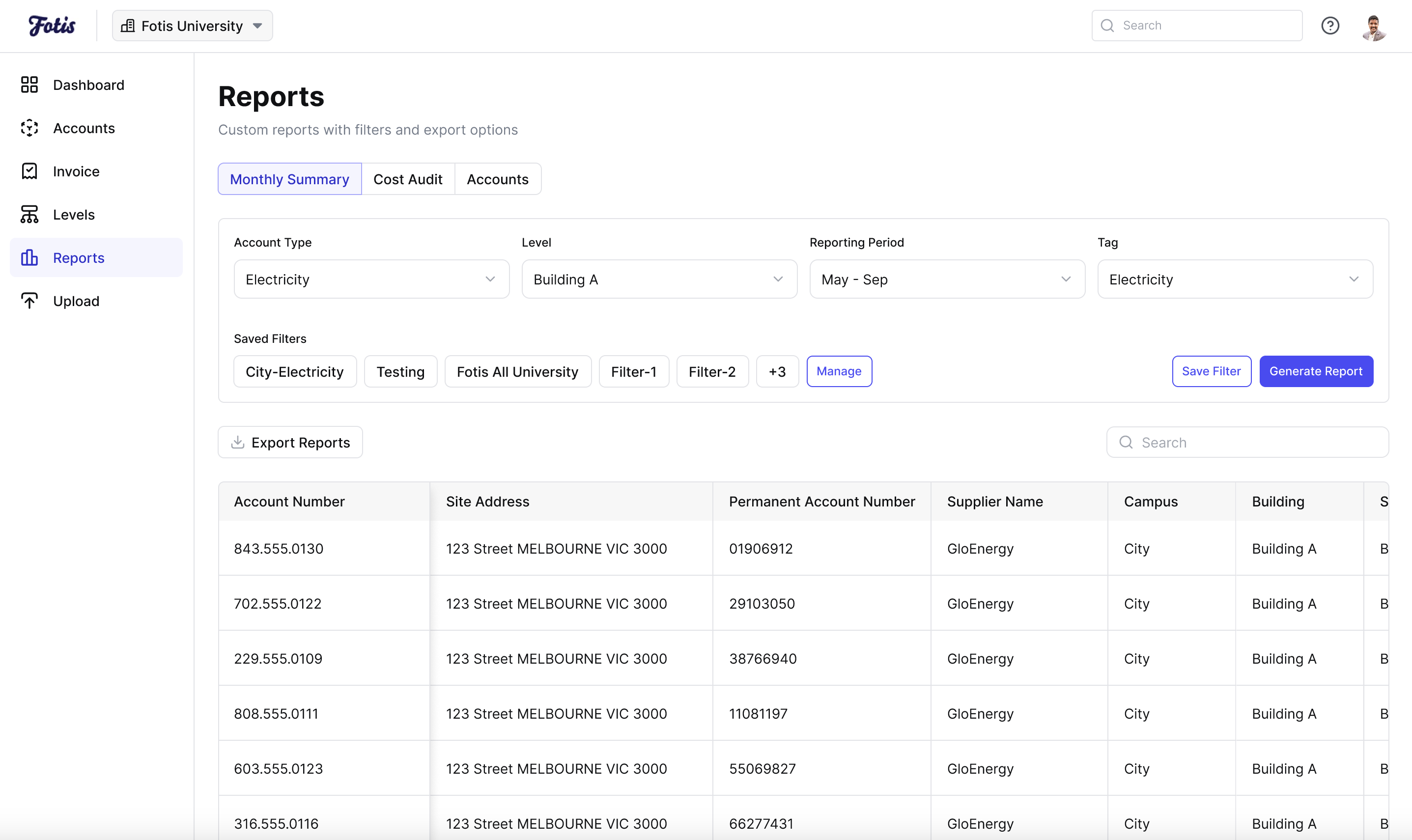Screen dimensions: 1412x840
Task: Select the Dashboard icon in the sidebar
Action: coord(29,84)
